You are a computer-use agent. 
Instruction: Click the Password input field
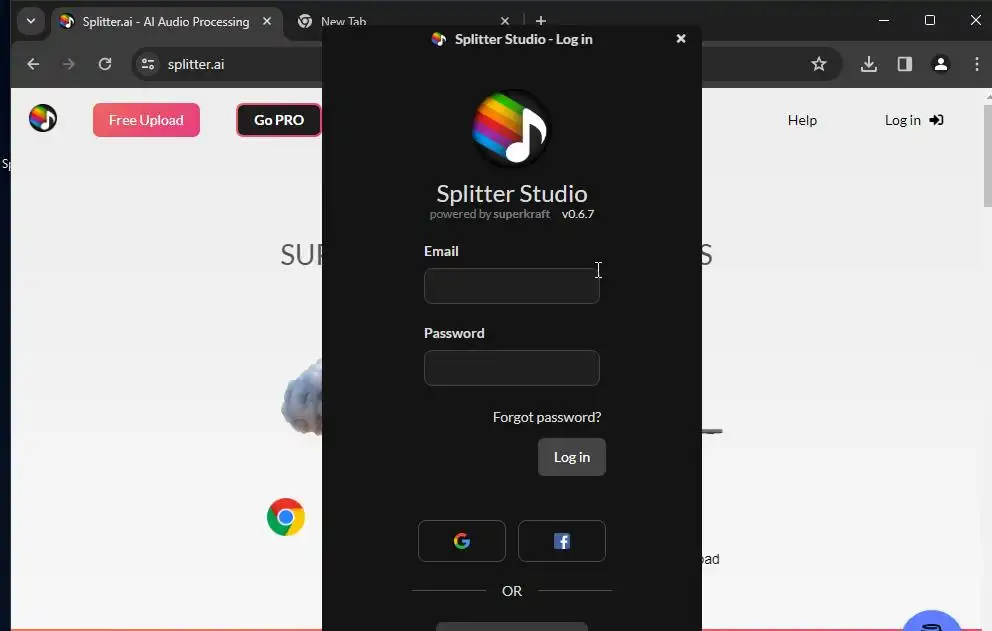click(x=512, y=368)
